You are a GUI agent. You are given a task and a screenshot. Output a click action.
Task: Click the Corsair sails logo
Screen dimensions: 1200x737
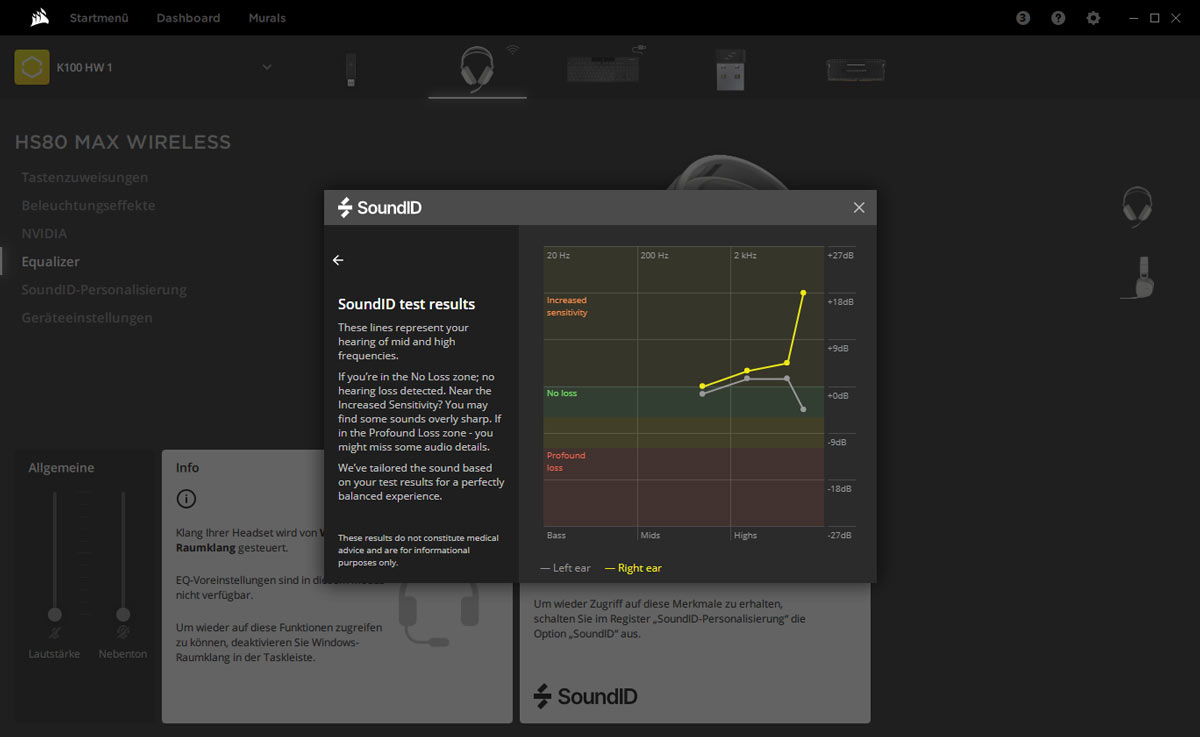coord(38,18)
